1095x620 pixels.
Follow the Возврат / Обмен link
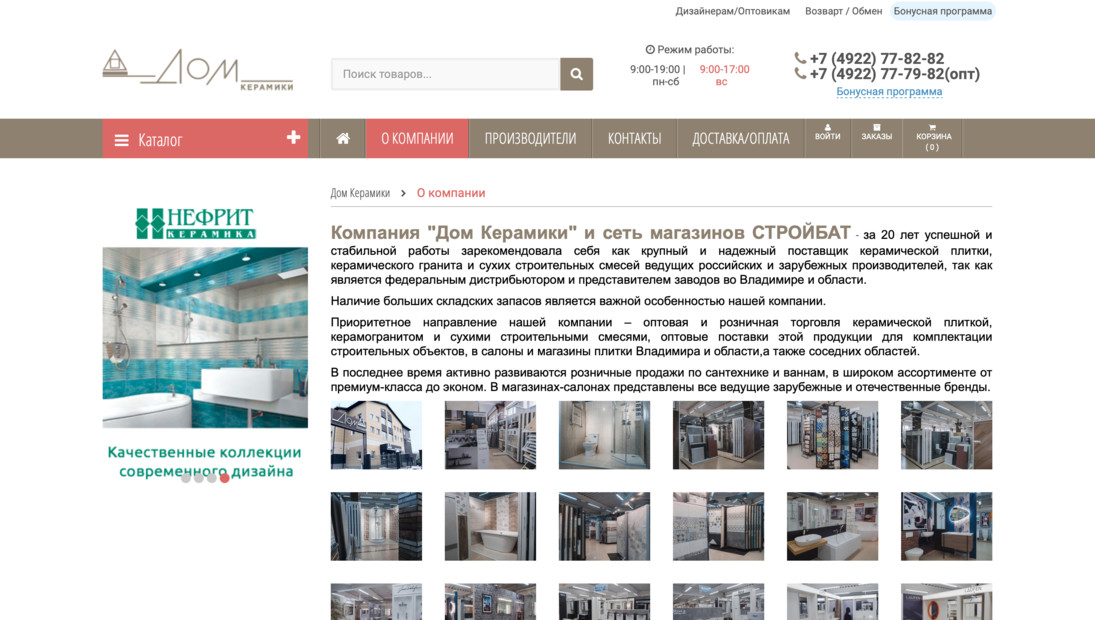pos(844,11)
